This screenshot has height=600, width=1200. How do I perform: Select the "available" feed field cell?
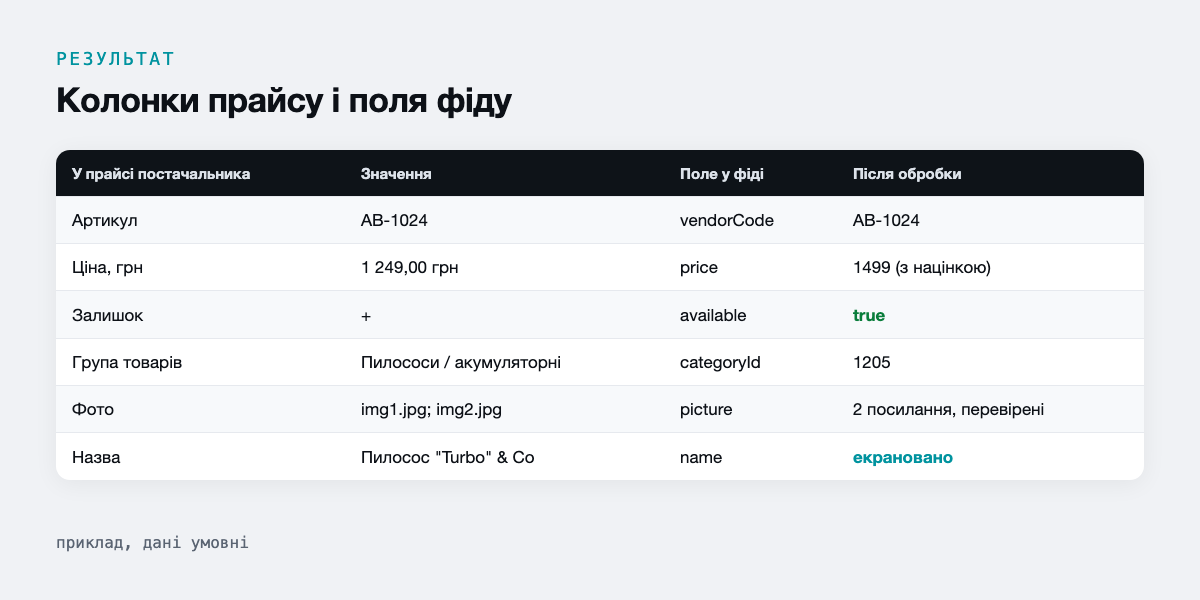pos(713,315)
